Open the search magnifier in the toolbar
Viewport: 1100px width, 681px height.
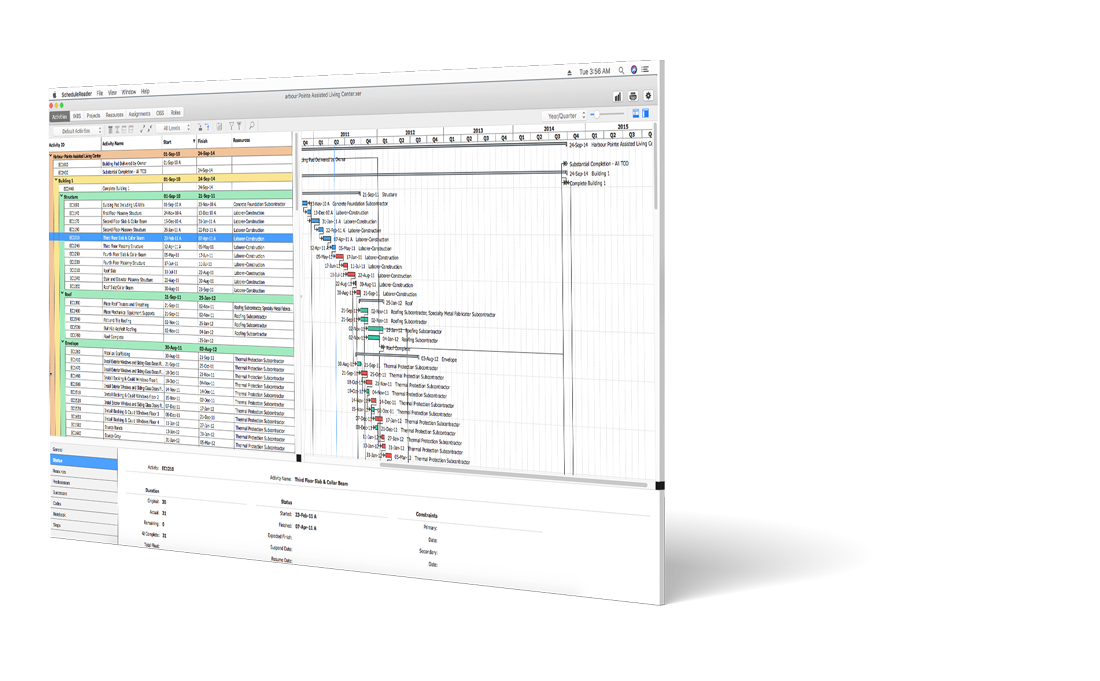[x=252, y=127]
